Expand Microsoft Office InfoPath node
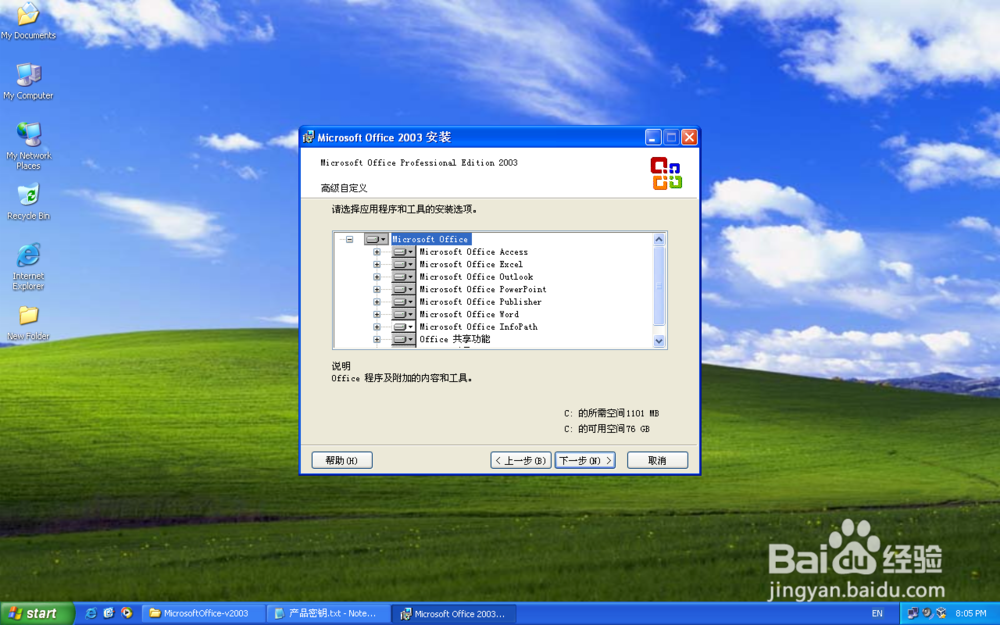Viewport: 1000px width, 625px height. (x=377, y=327)
